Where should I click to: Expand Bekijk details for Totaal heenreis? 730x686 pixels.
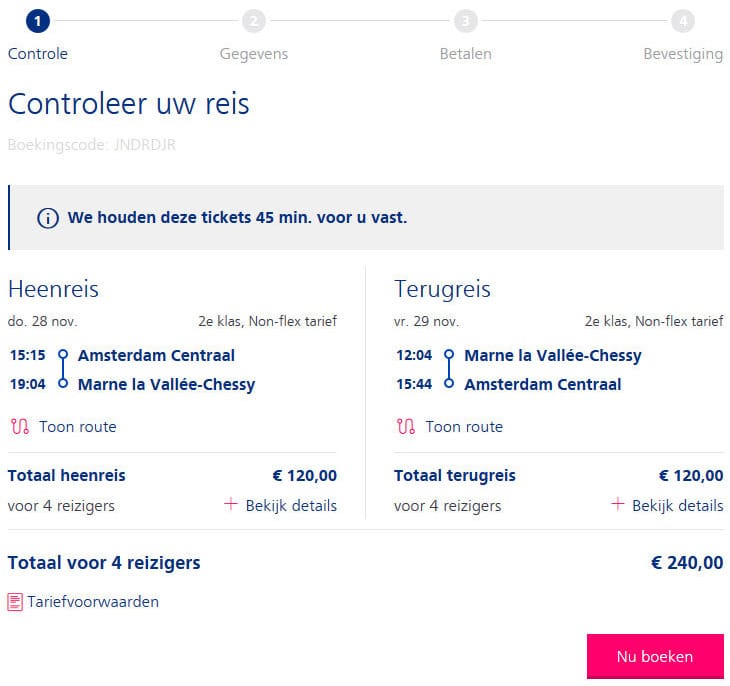280,505
